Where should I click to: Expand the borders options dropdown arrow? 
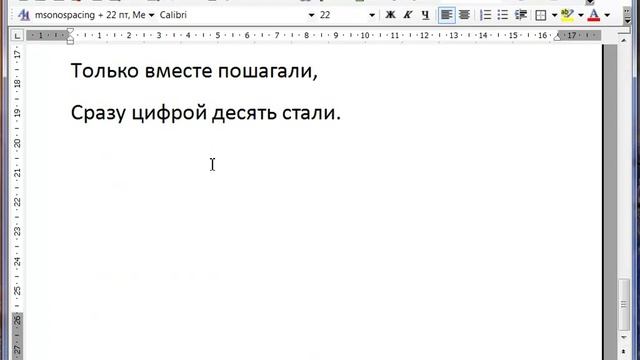[554, 16]
